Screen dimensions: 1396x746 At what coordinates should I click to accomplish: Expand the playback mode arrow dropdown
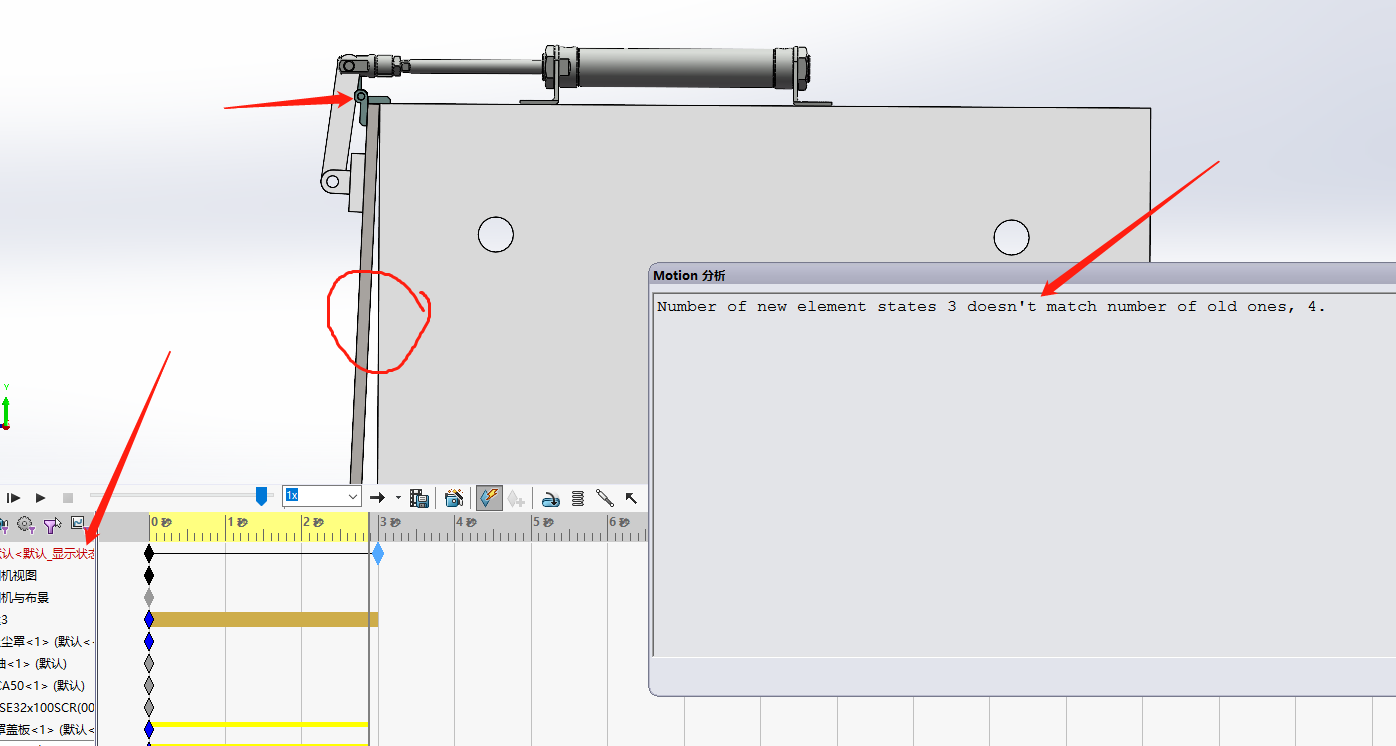click(x=398, y=497)
